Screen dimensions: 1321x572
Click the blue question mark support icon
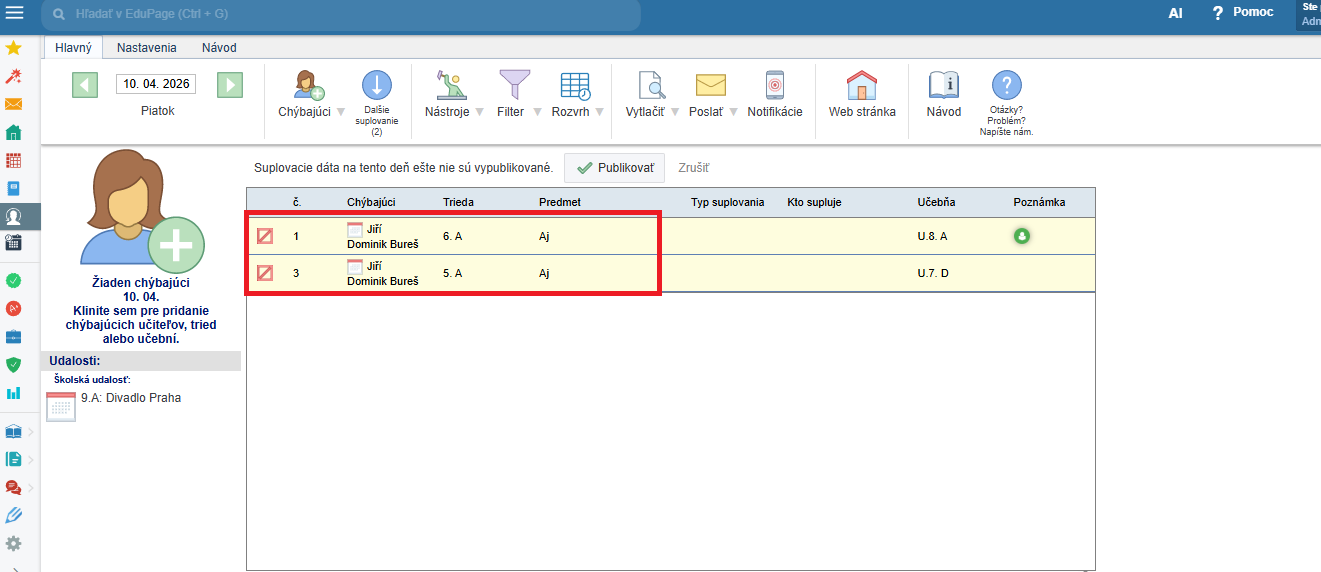click(1006, 85)
